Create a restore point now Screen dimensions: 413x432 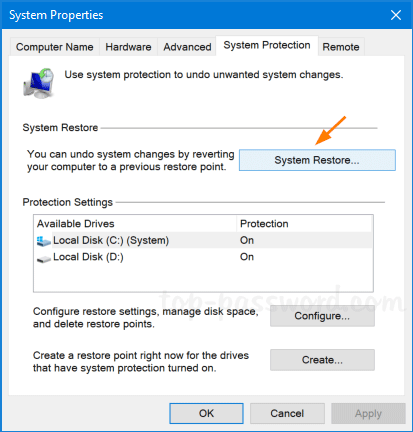[x=322, y=360]
